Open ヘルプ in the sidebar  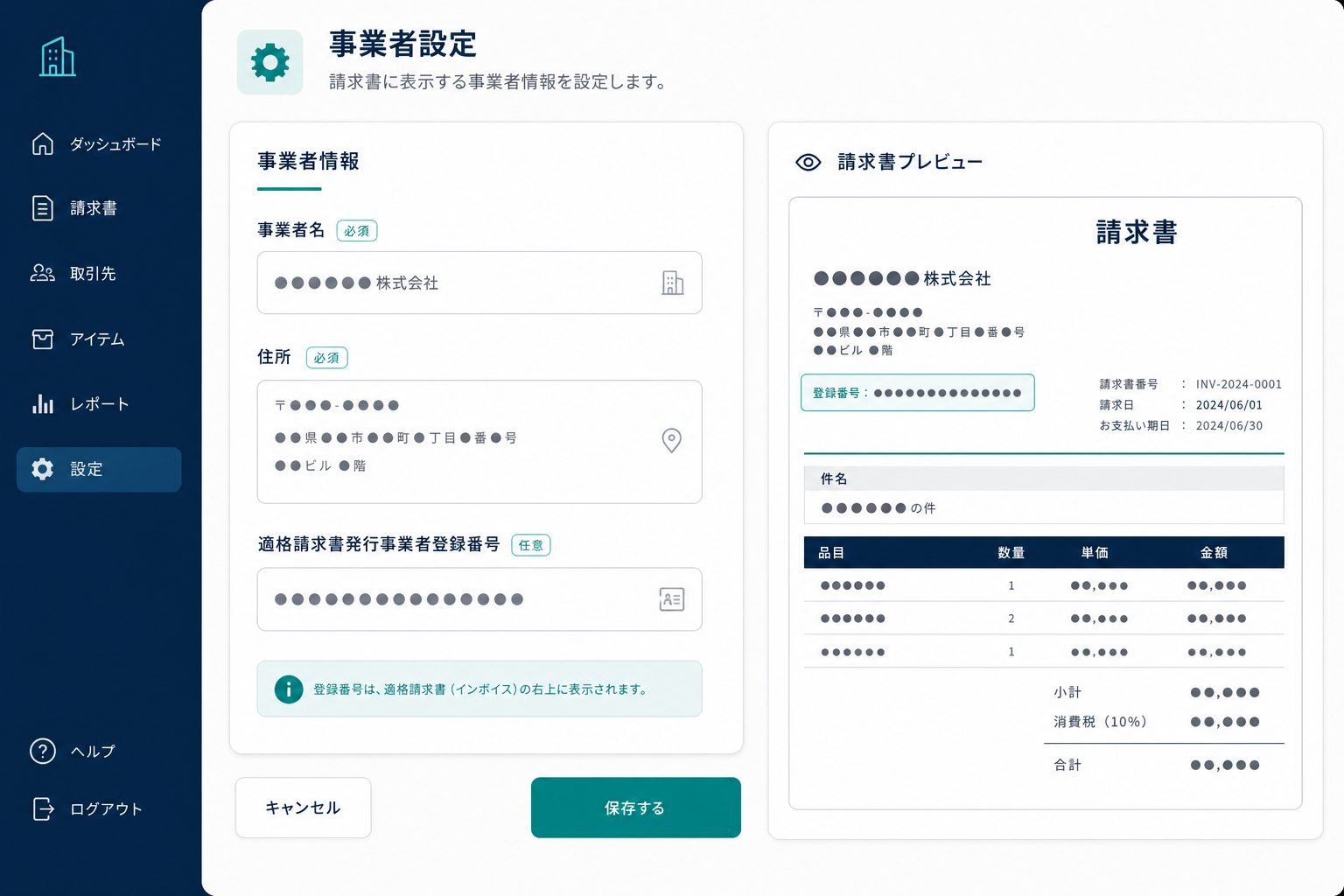point(99,751)
